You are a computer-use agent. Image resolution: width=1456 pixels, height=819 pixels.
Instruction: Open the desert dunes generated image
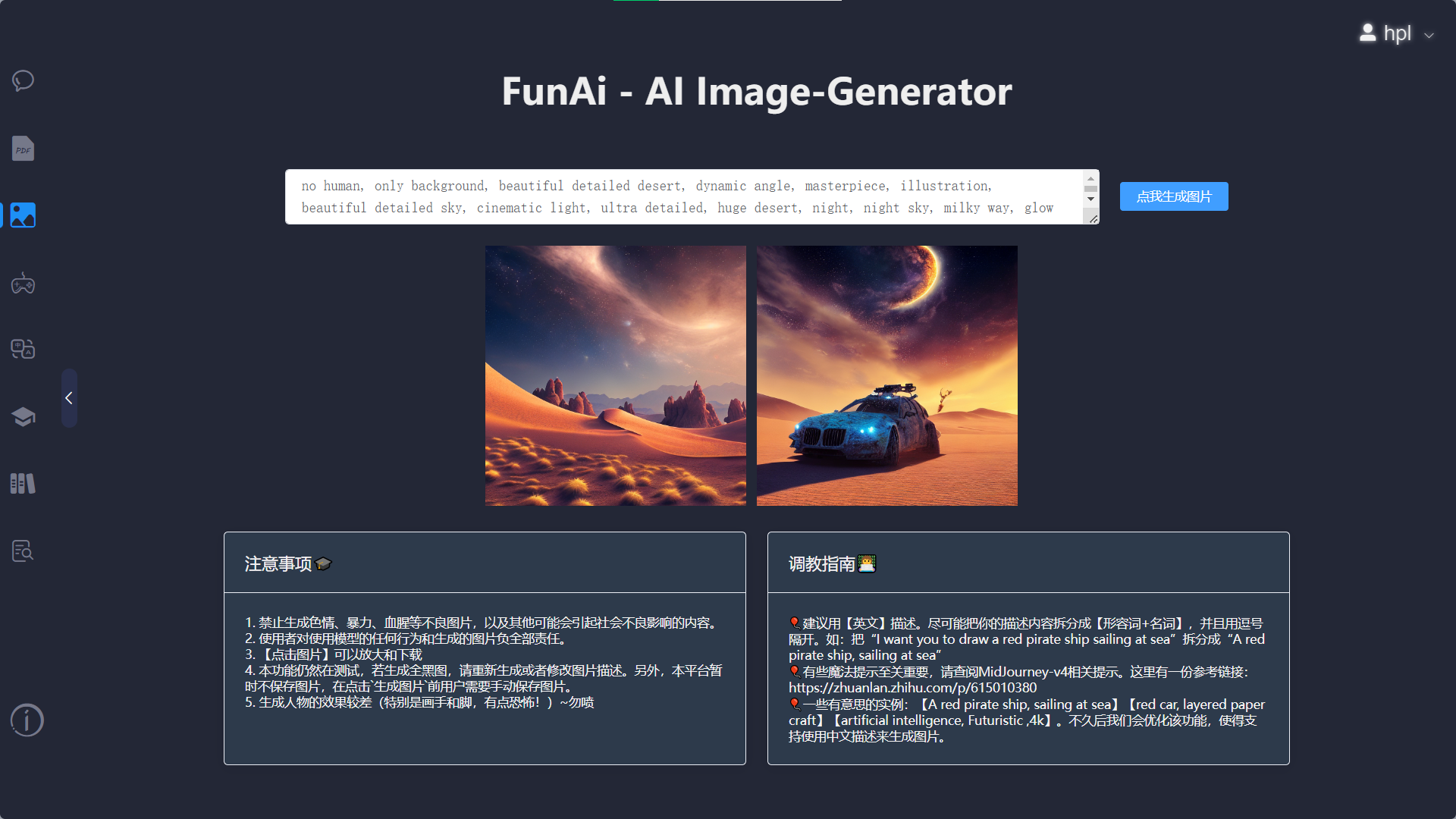pyautogui.click(x=615, y=375)
